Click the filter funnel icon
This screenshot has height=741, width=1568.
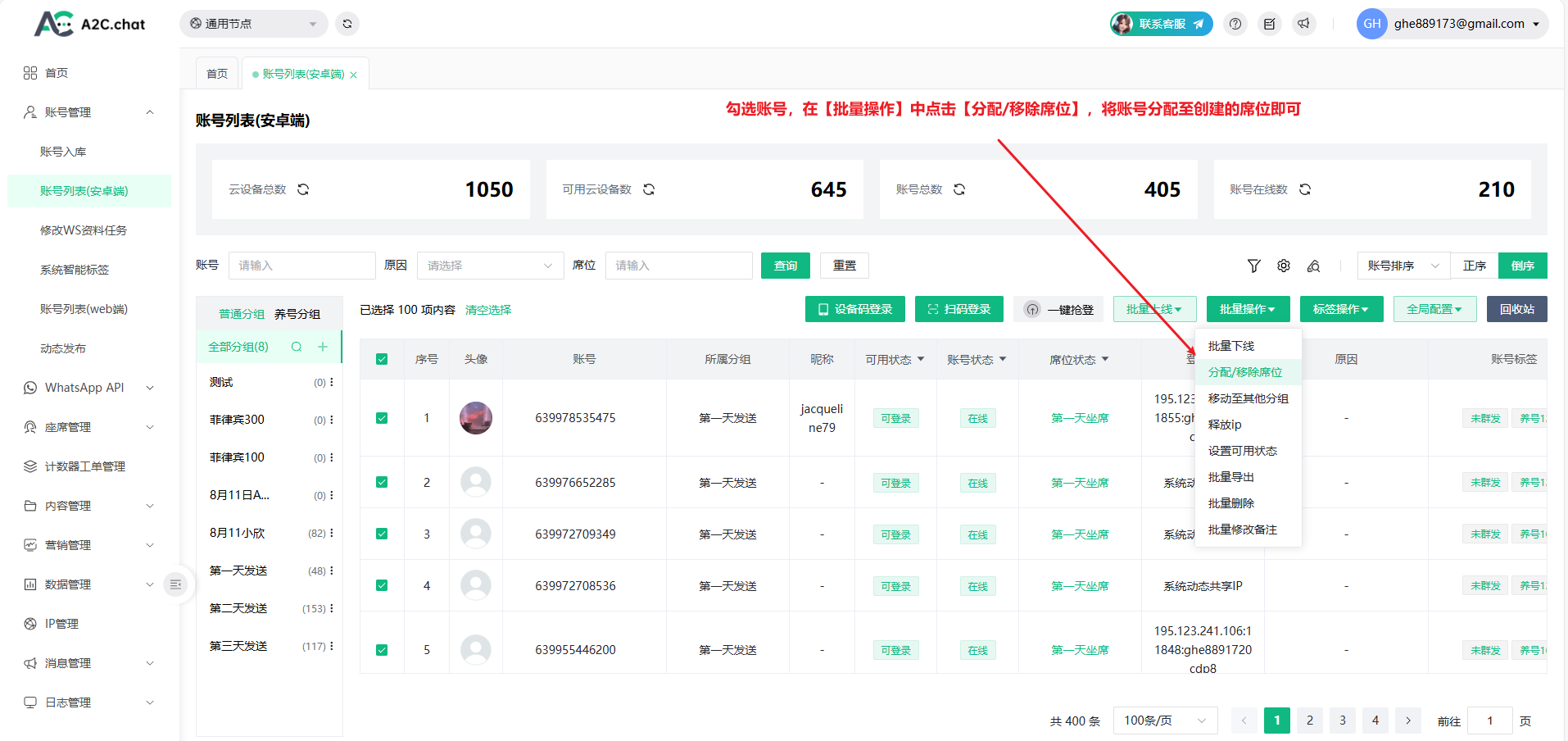click(x=1253, y=266)
